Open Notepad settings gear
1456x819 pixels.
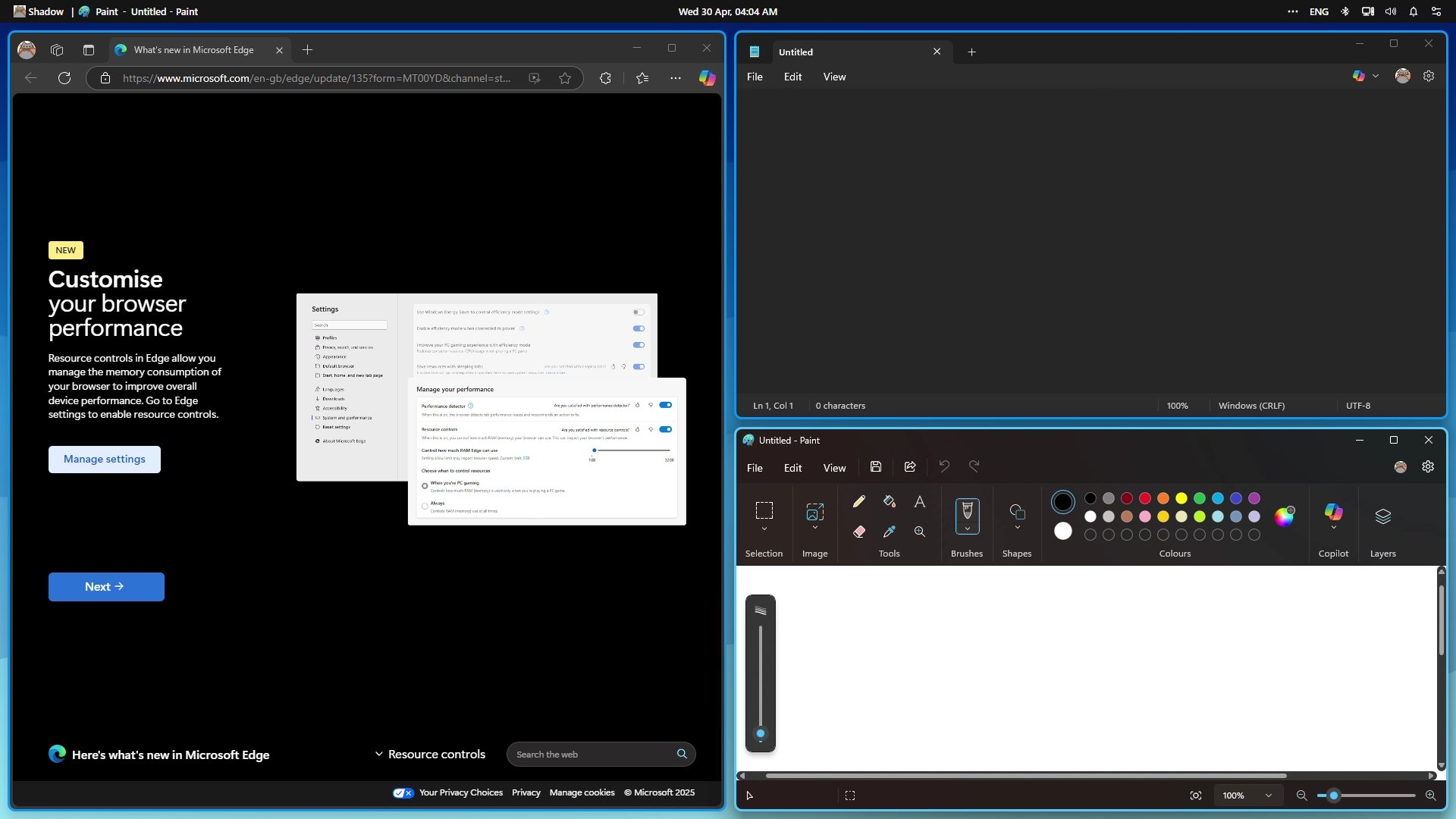tap(1429, 77)
